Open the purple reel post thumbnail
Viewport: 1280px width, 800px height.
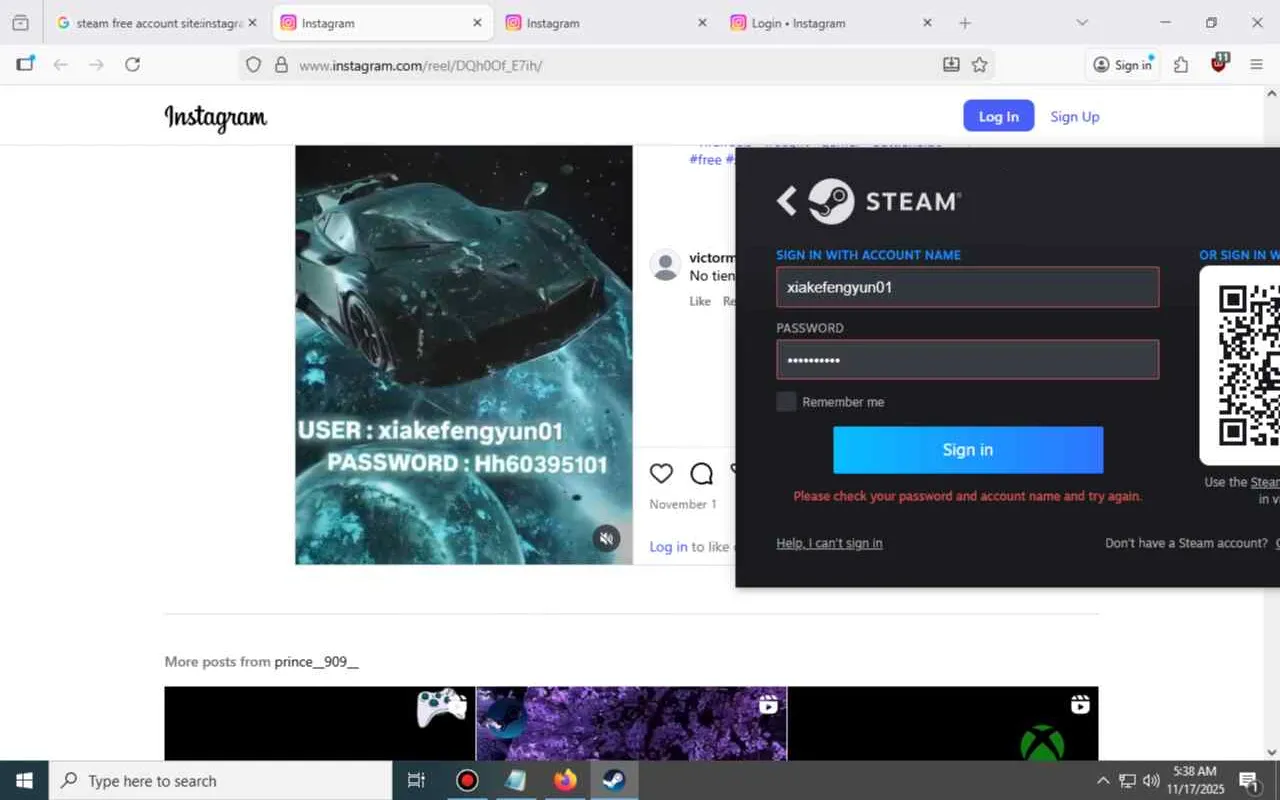tap(631, 723)
